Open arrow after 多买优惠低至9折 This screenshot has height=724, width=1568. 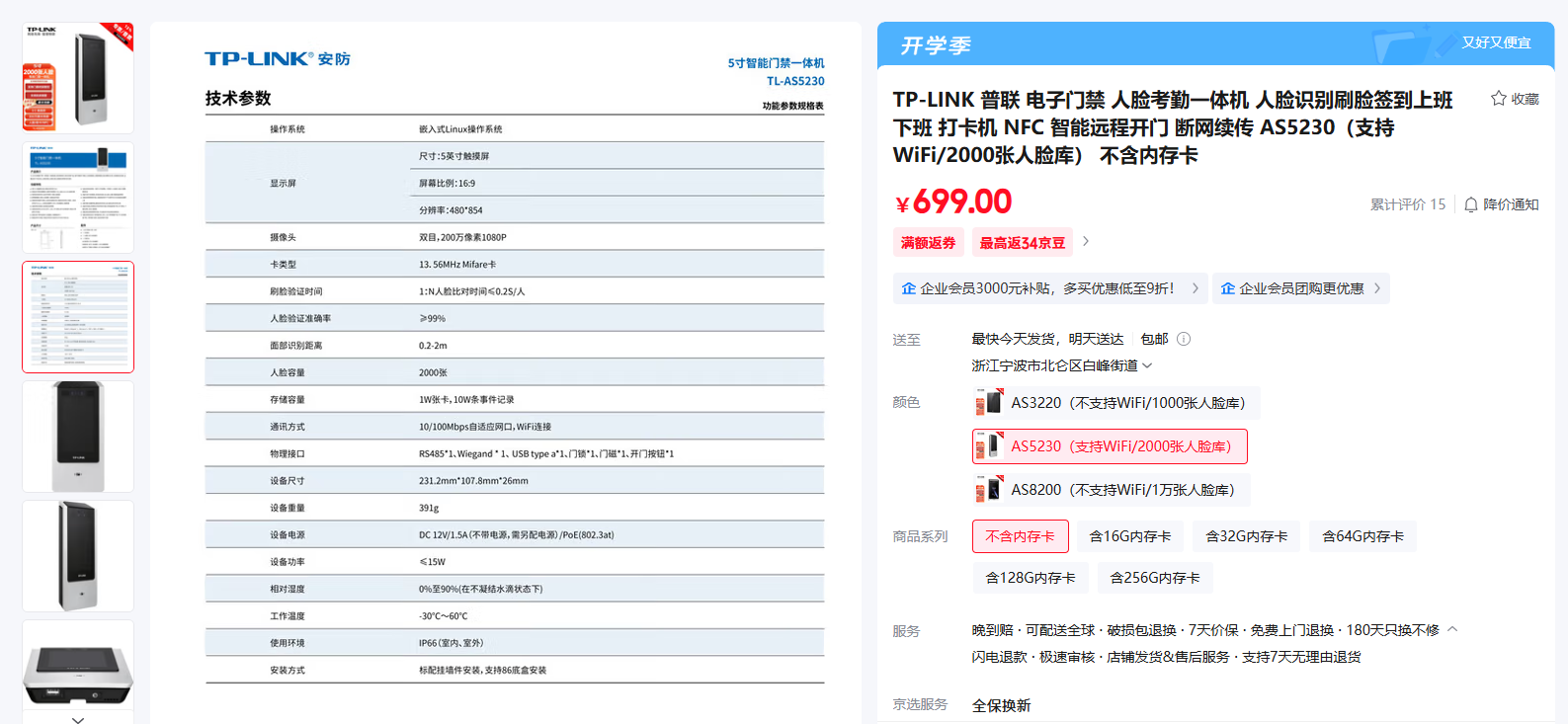(x=1195, y=288)
